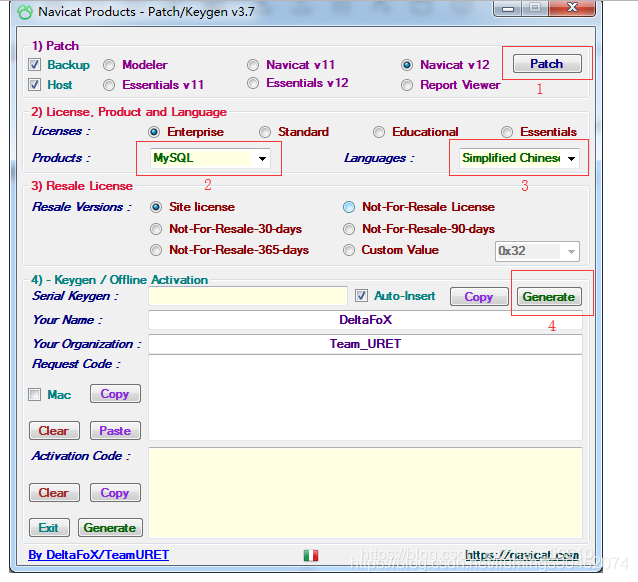Select Not-For-Resale License option
Screen dimensions: 638x582
pyautogui.click(x=349, y=207)
